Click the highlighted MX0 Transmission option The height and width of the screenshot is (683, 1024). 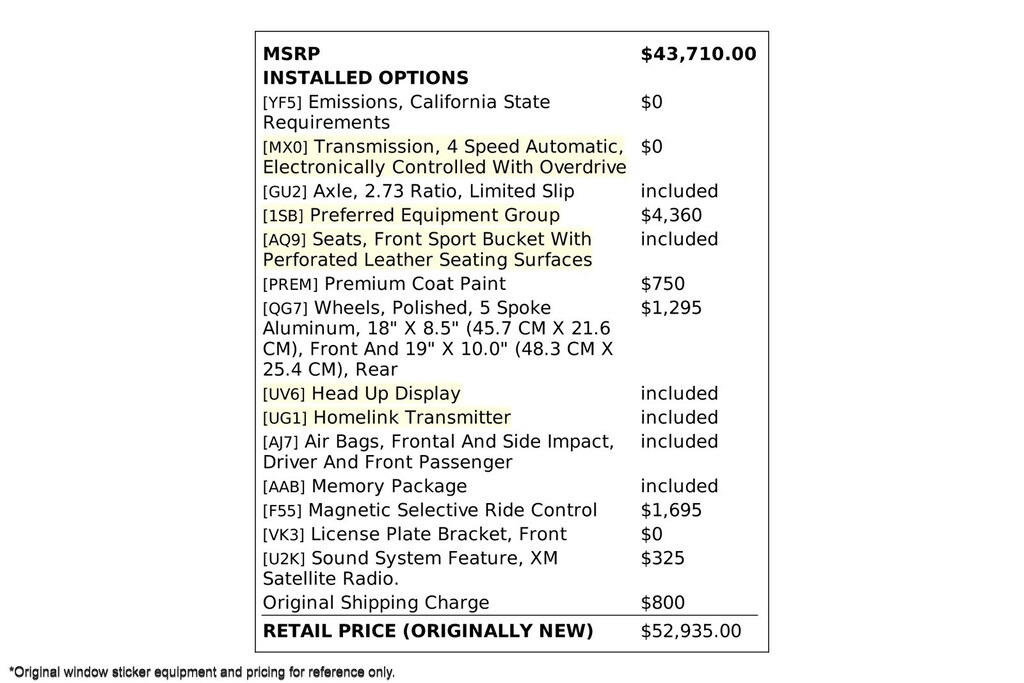(x=444, y=157)
